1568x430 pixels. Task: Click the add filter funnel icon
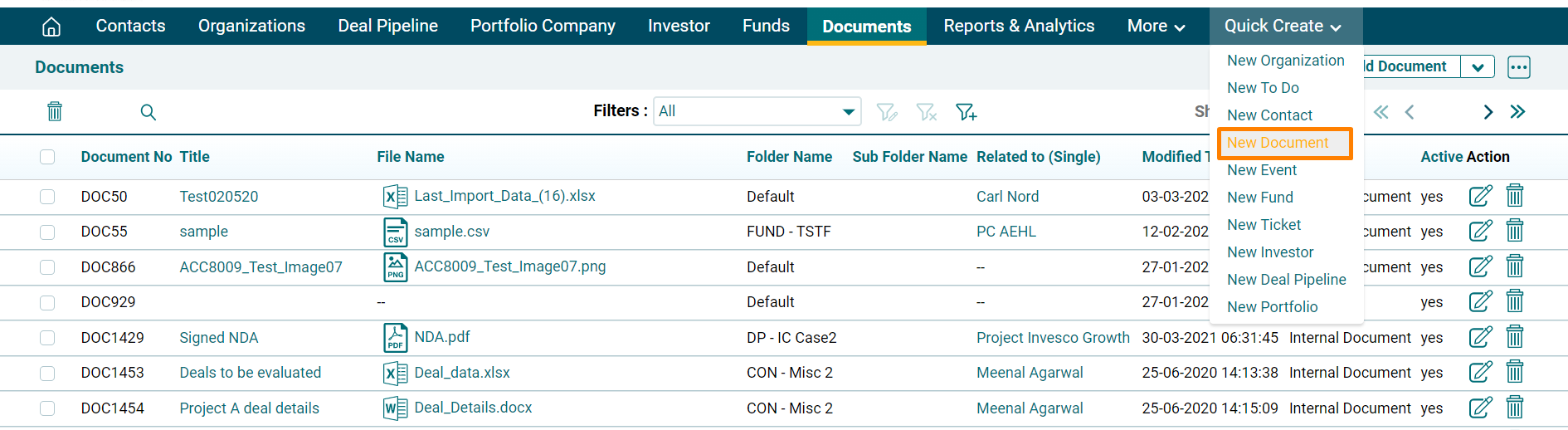coord(966,112)
